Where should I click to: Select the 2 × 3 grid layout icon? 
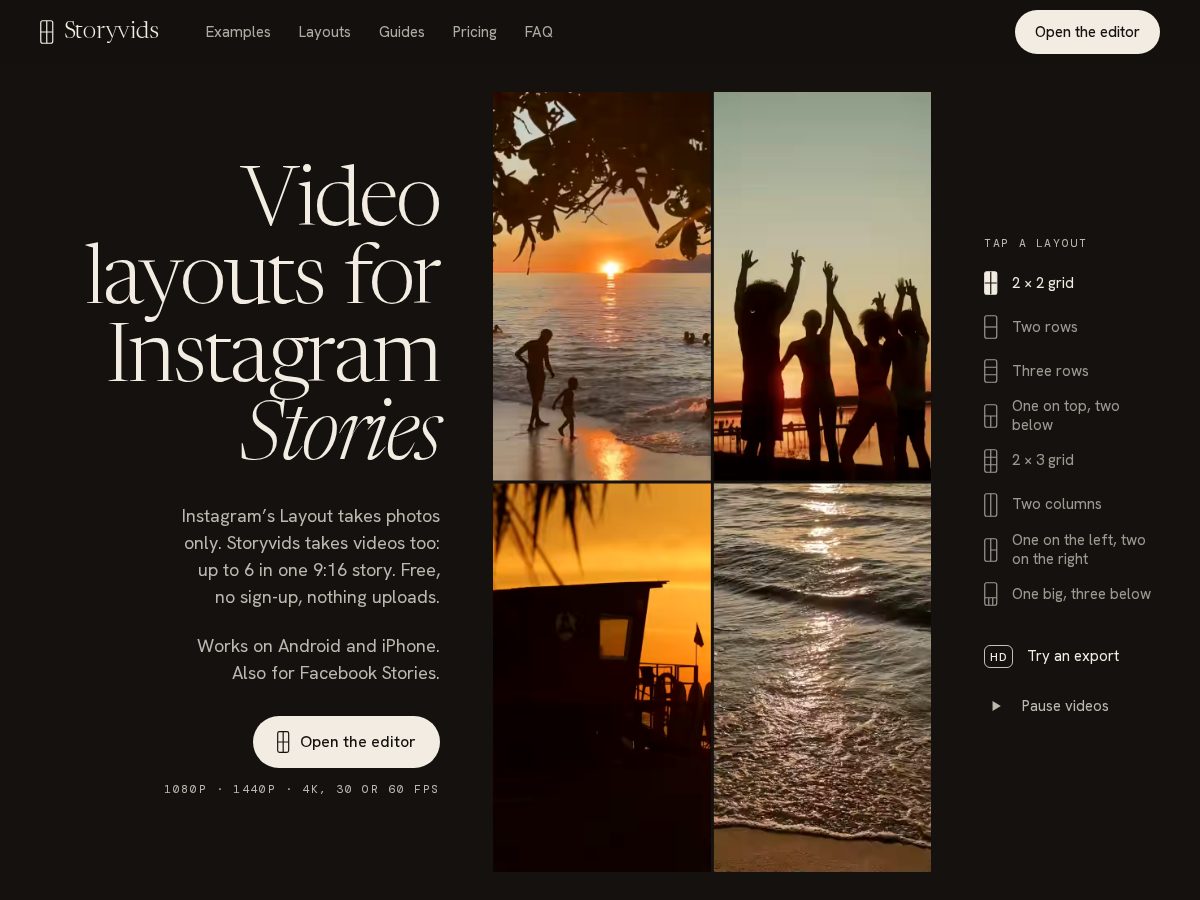pyautogui.click(x=991, y=460)
